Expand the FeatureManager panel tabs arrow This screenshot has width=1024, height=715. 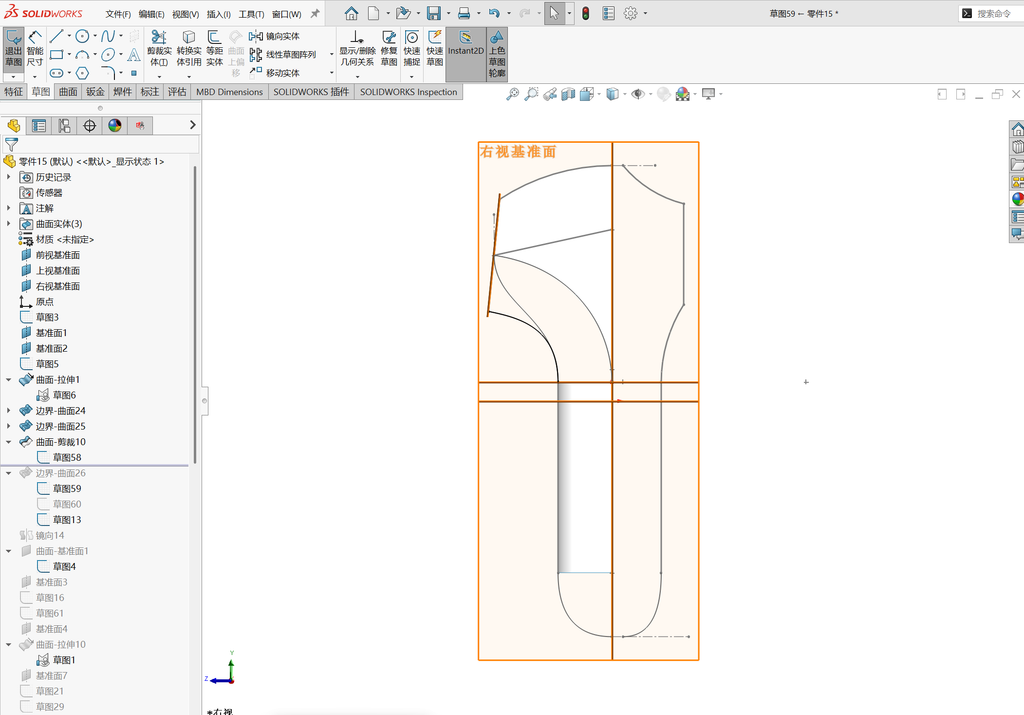[192, 125]
